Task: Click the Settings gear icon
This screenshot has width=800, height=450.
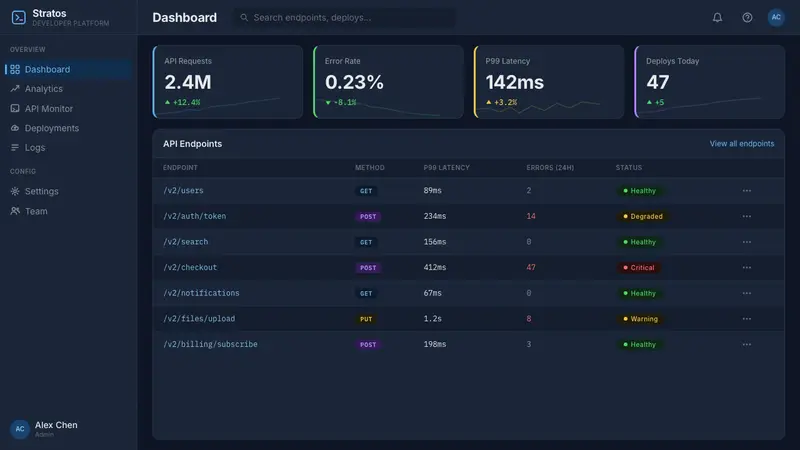Action: tap(15, 191)
